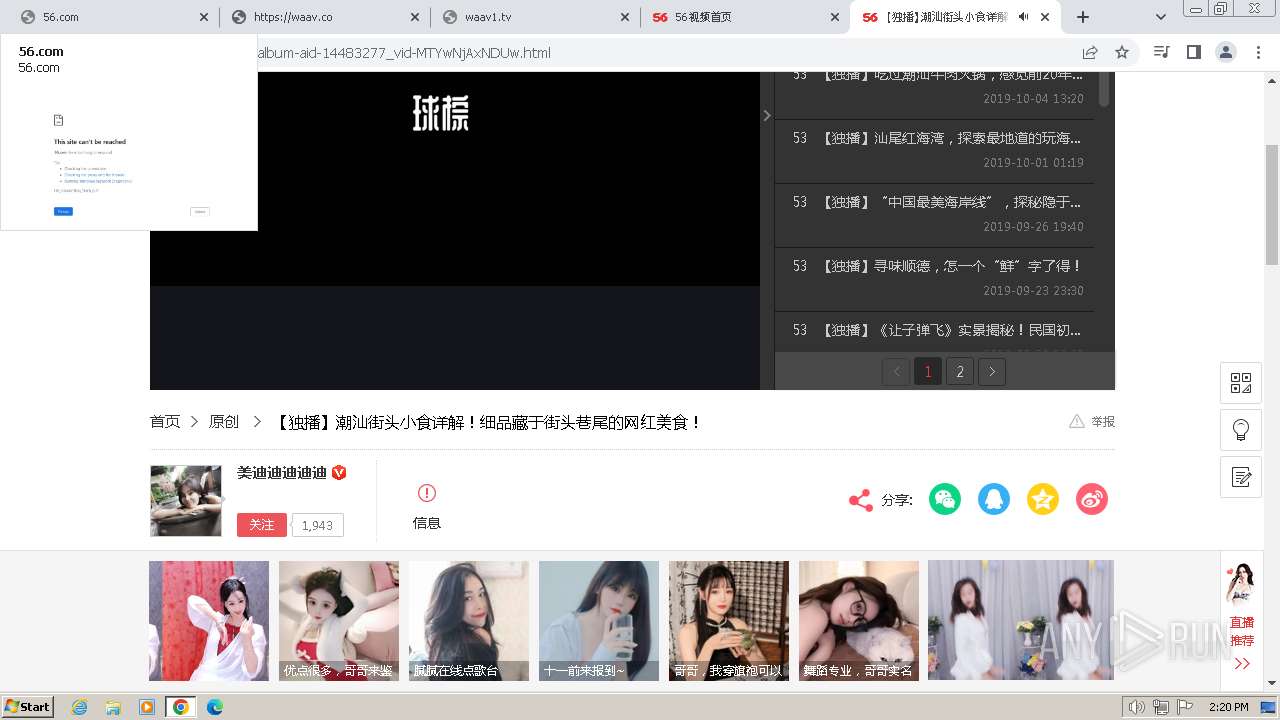Open the lightbulb suggestion sidebar icon
This screenshot has height=720, width=1280.
1241,430
